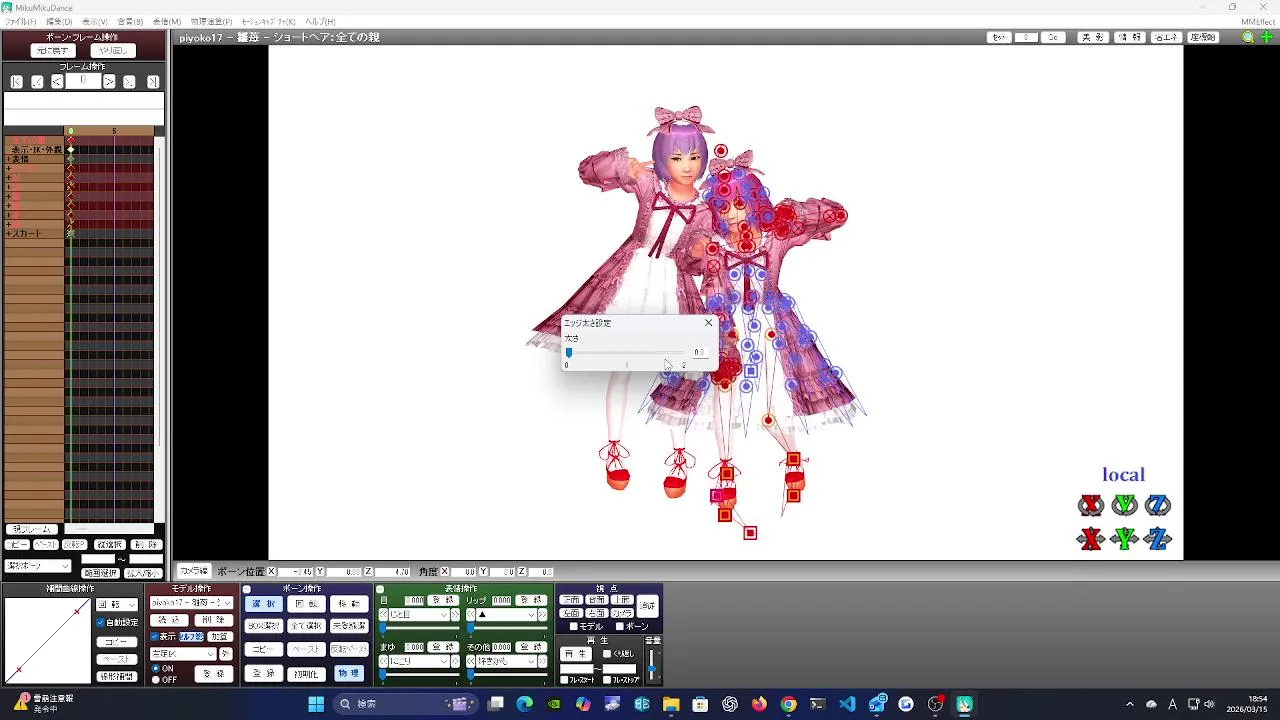Open Windows Start menu
1280x720 pixels.
[x=316, y=704]
